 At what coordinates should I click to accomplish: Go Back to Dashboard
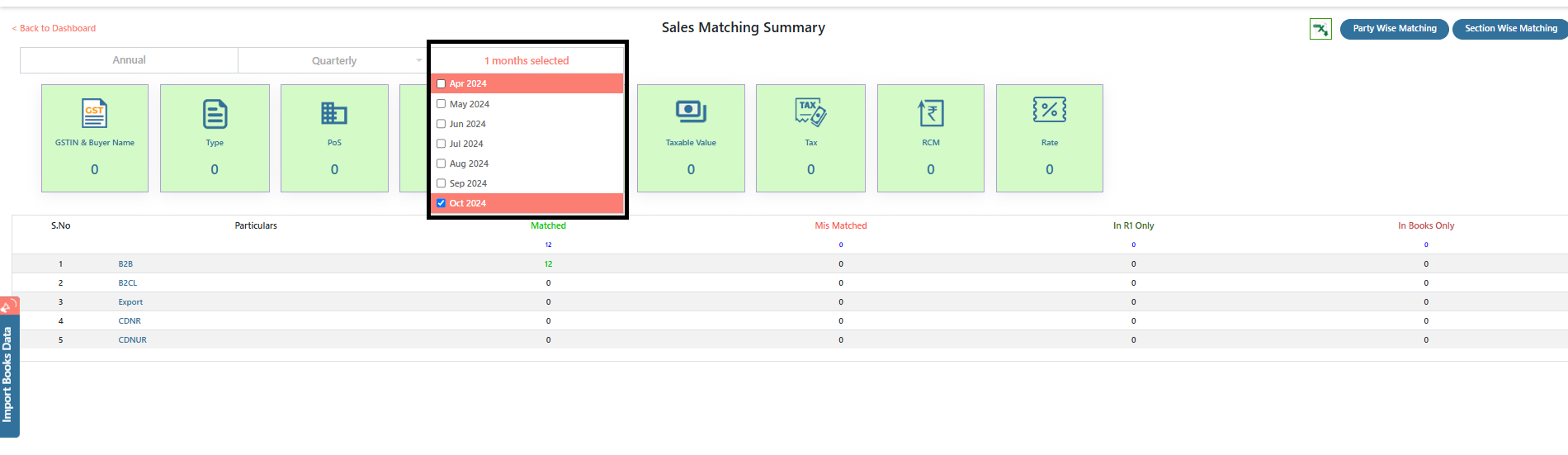pos(54,28)
